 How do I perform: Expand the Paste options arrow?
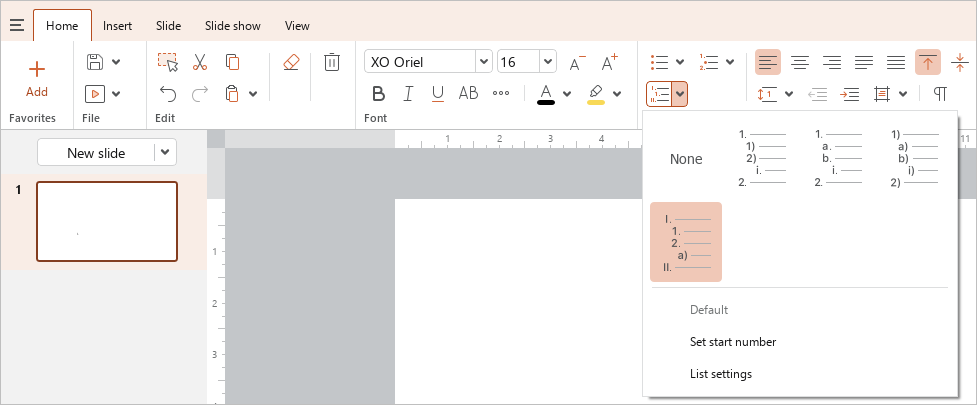pyautogui.click(x=253, y=94)
